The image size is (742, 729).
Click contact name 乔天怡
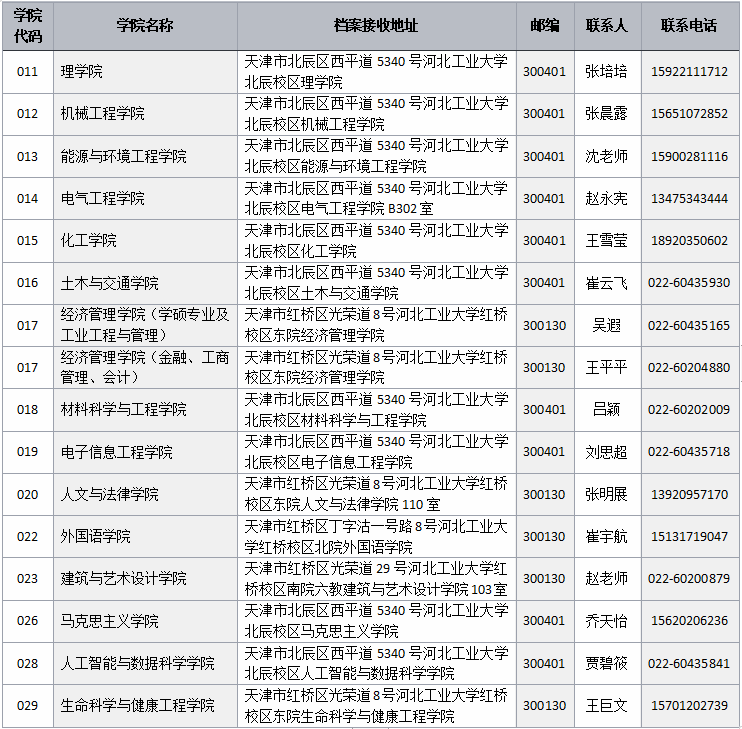pyautogui.click(x=607, y=621)
